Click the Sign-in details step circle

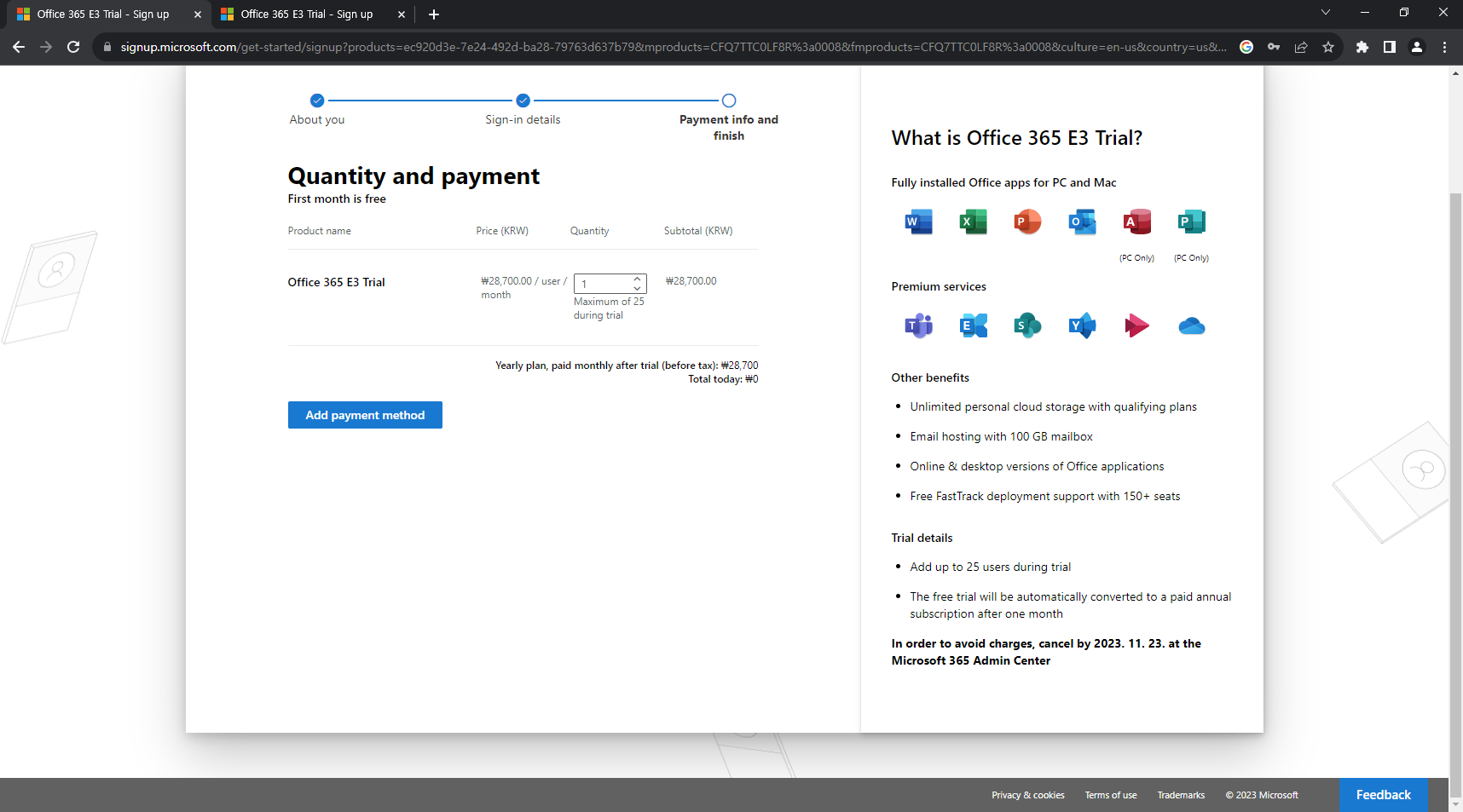523,101
